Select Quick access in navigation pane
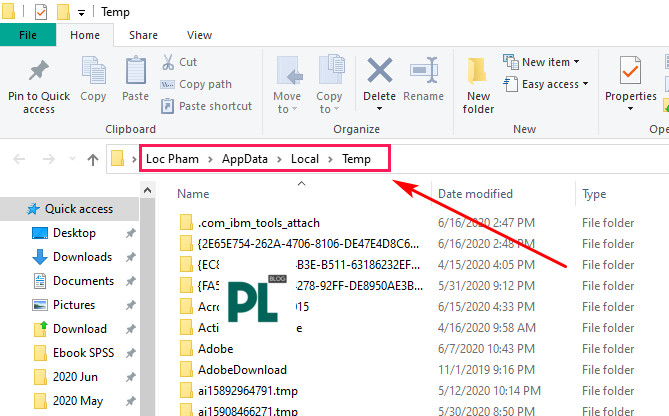 point(70,209)
